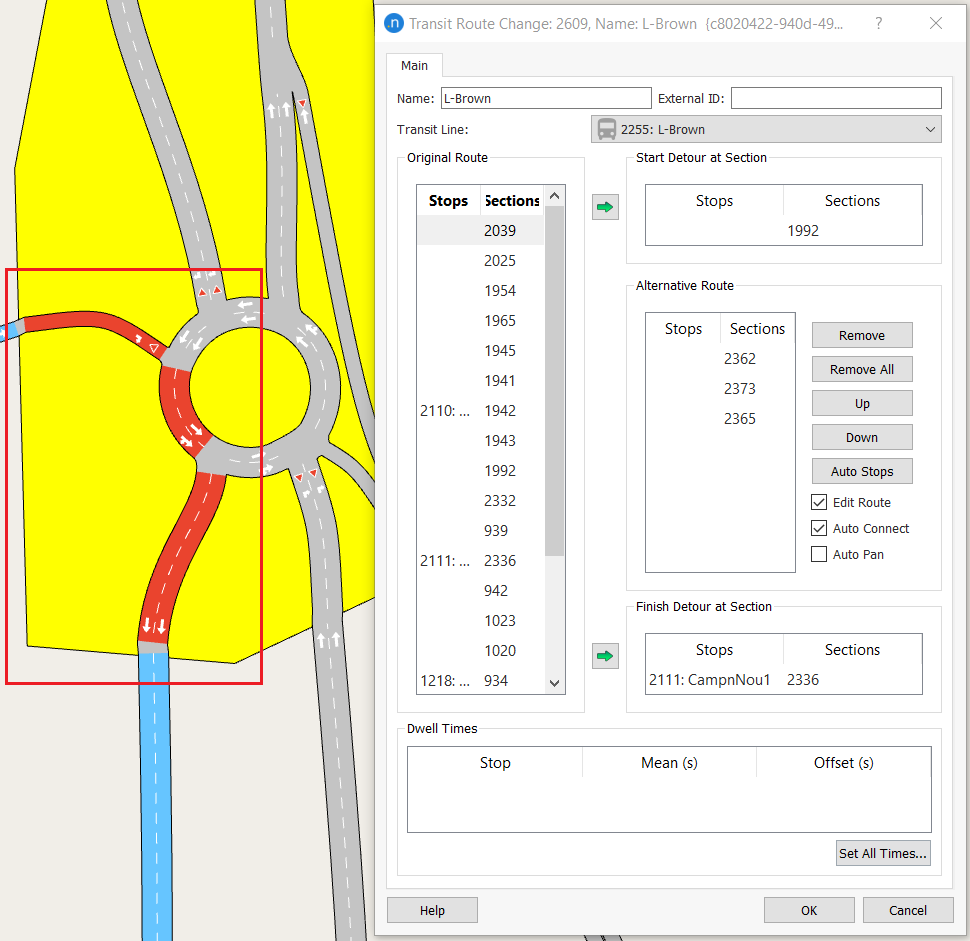
Task: Click green arrow beside Start Detour panel
Action: [x=605, y=208]
